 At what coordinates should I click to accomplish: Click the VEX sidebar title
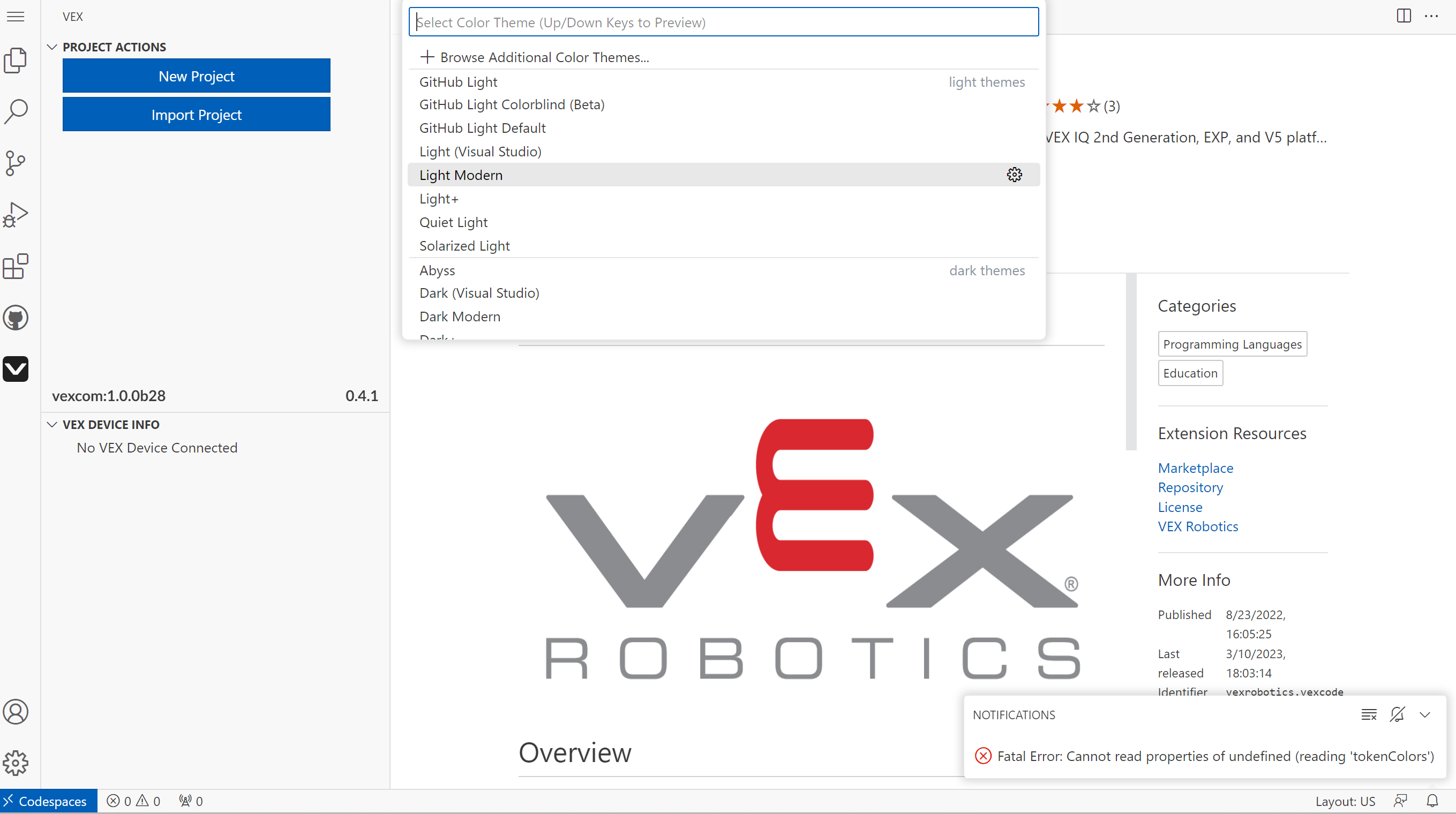click(x=73, y=17)
